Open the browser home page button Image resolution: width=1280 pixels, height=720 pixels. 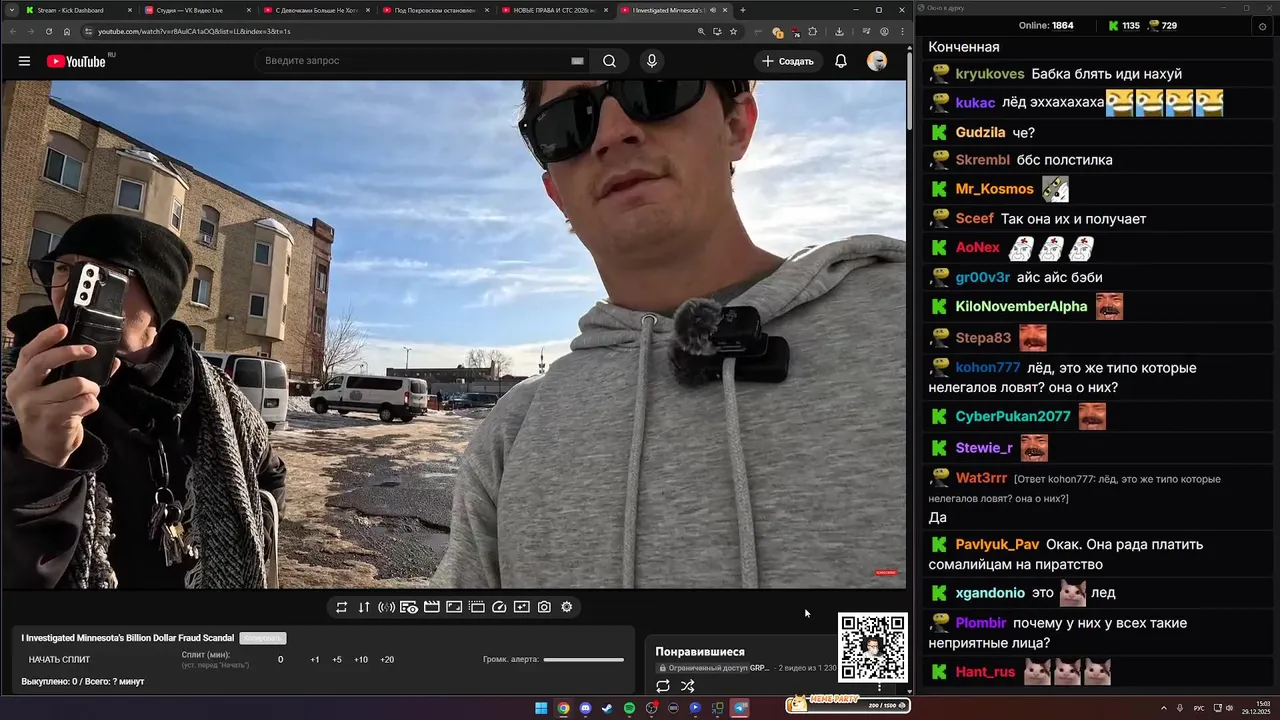(68, 31)
